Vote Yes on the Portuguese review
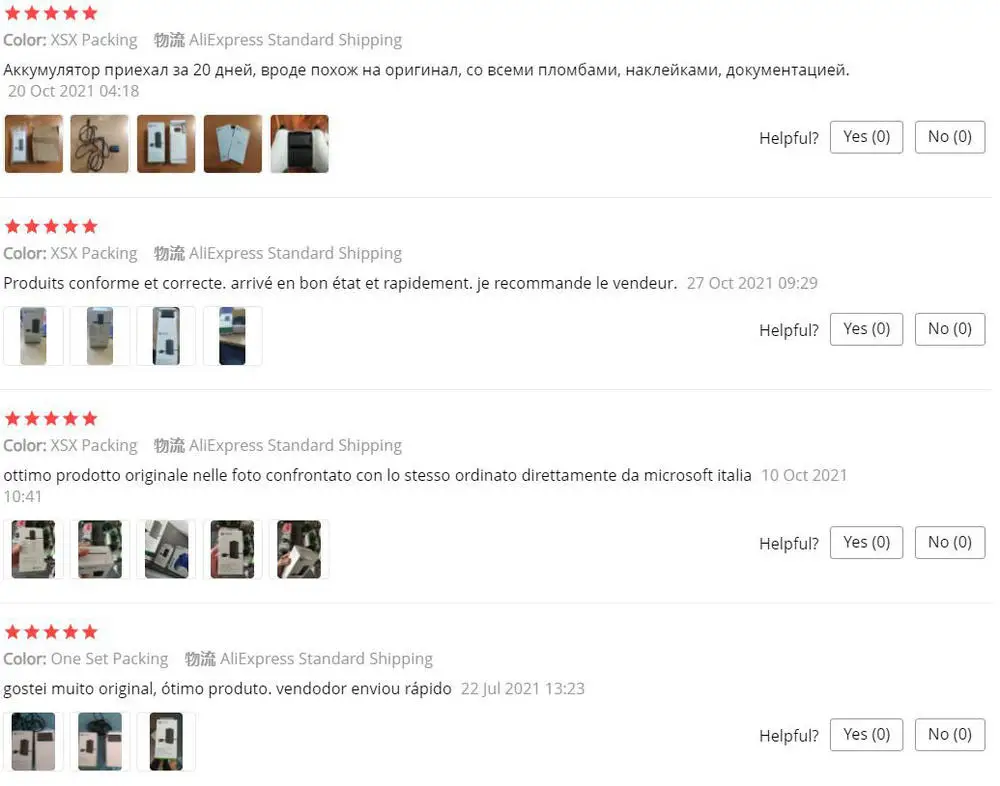This screenshot has width=1000, height=786. pyautogui.click(x=866, y=734)
